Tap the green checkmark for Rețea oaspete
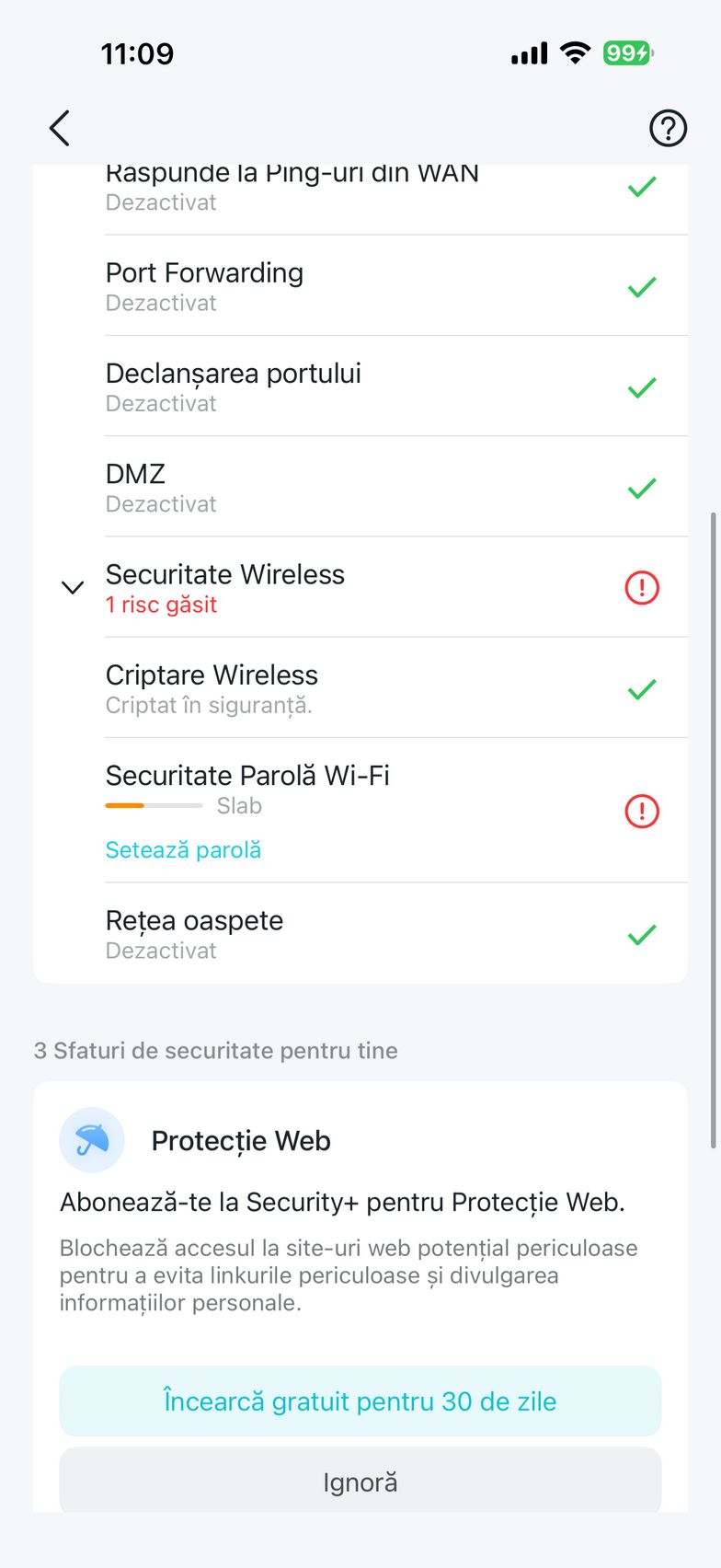Viewport: 721px width, 1568px height. 642,935
